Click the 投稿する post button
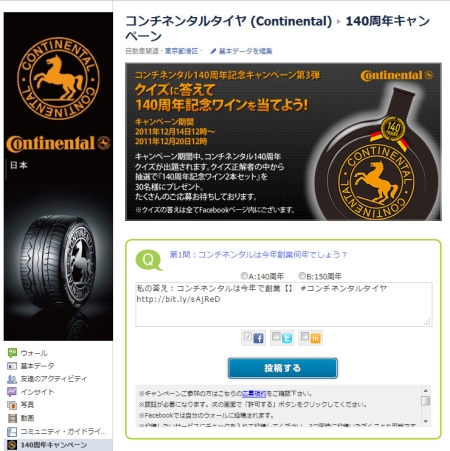Viewport: 450px width, 451px height. click(x=283, y=368)
